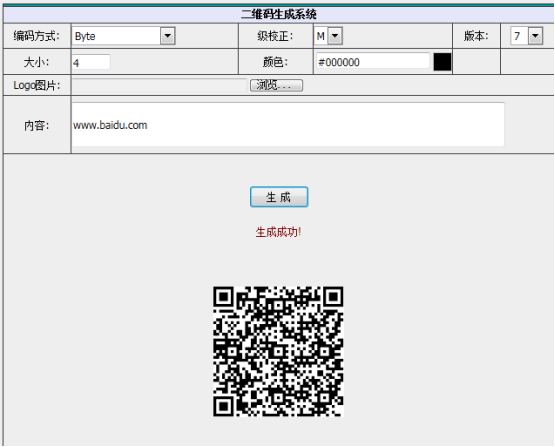
Task: Click the 颜色 #000000 color input
Action: [373, 62]
